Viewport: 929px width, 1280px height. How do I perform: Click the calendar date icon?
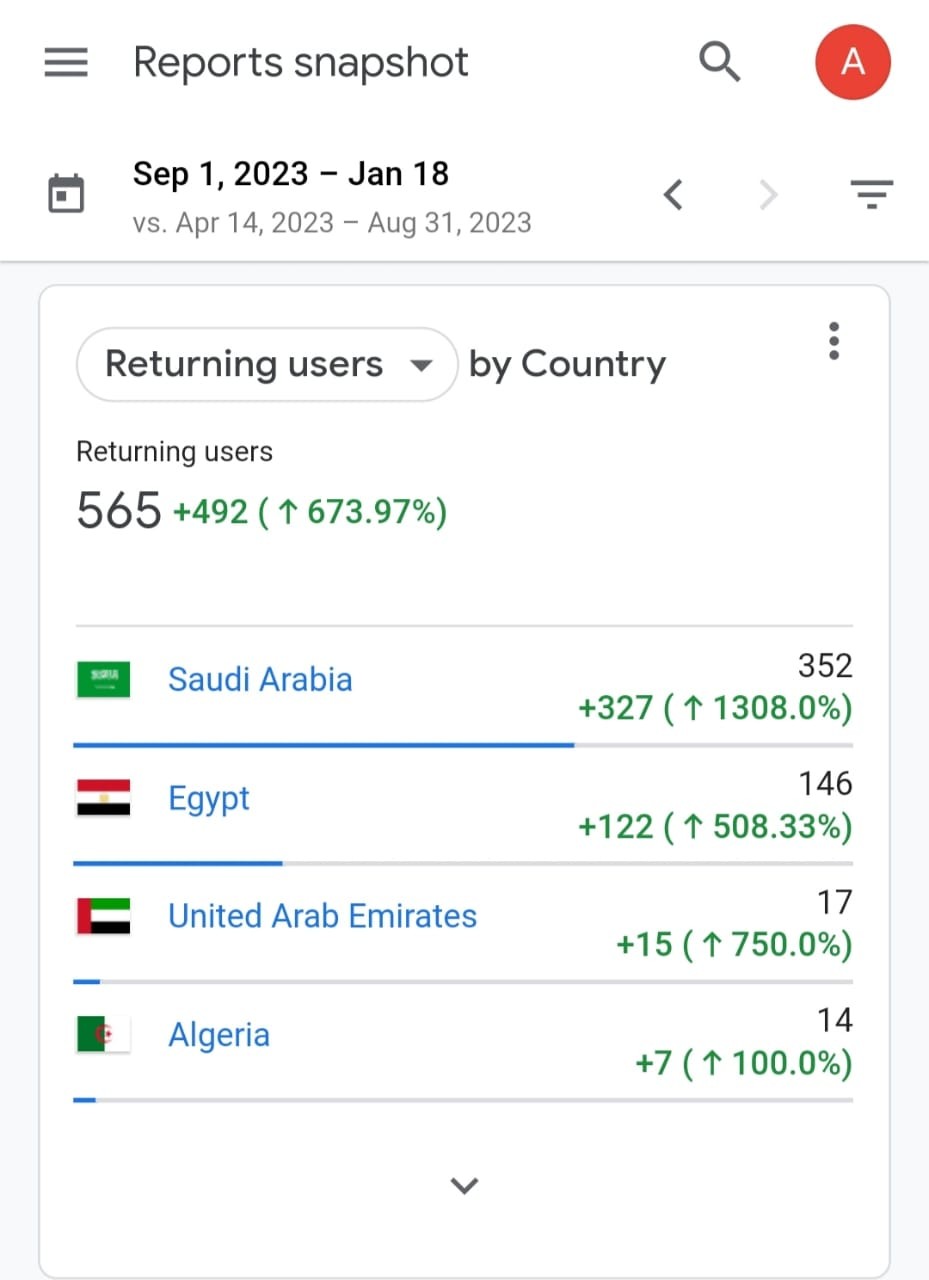(x=67, y=193)
